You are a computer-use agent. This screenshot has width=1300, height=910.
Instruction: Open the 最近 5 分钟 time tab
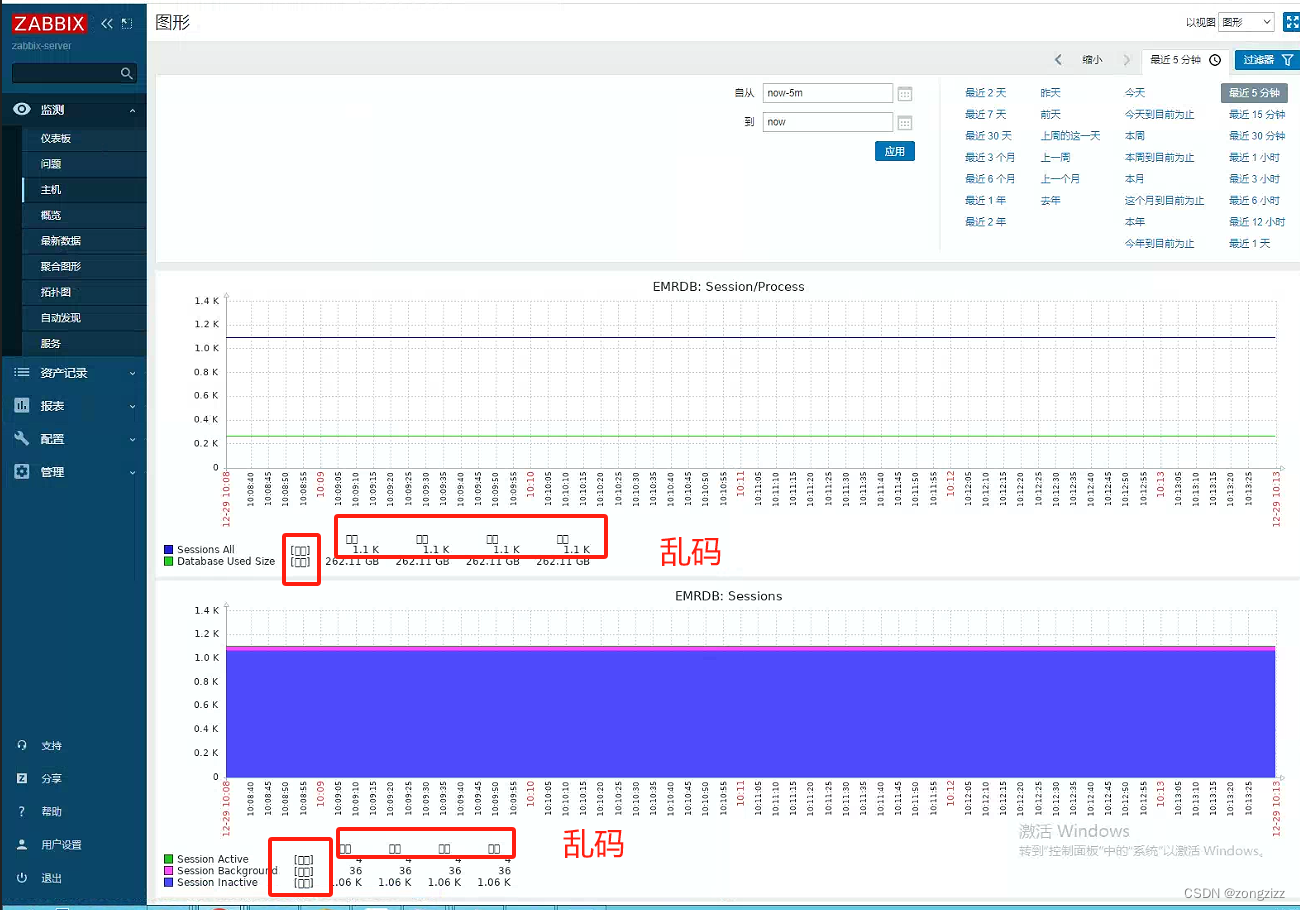[x=1185, y=60]
